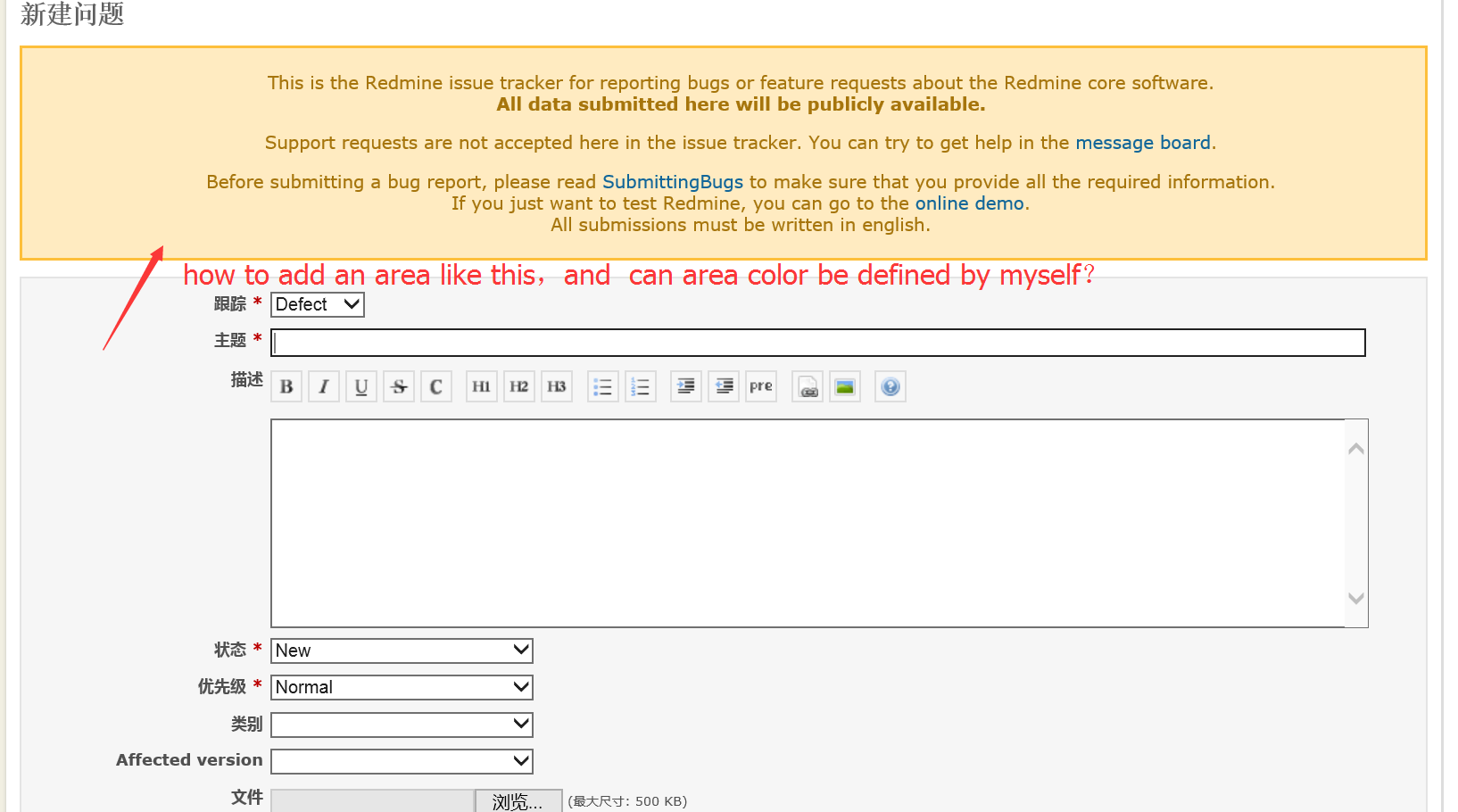
Task: Open the status dropdown showing New
Action: click(x=402, y=650)
